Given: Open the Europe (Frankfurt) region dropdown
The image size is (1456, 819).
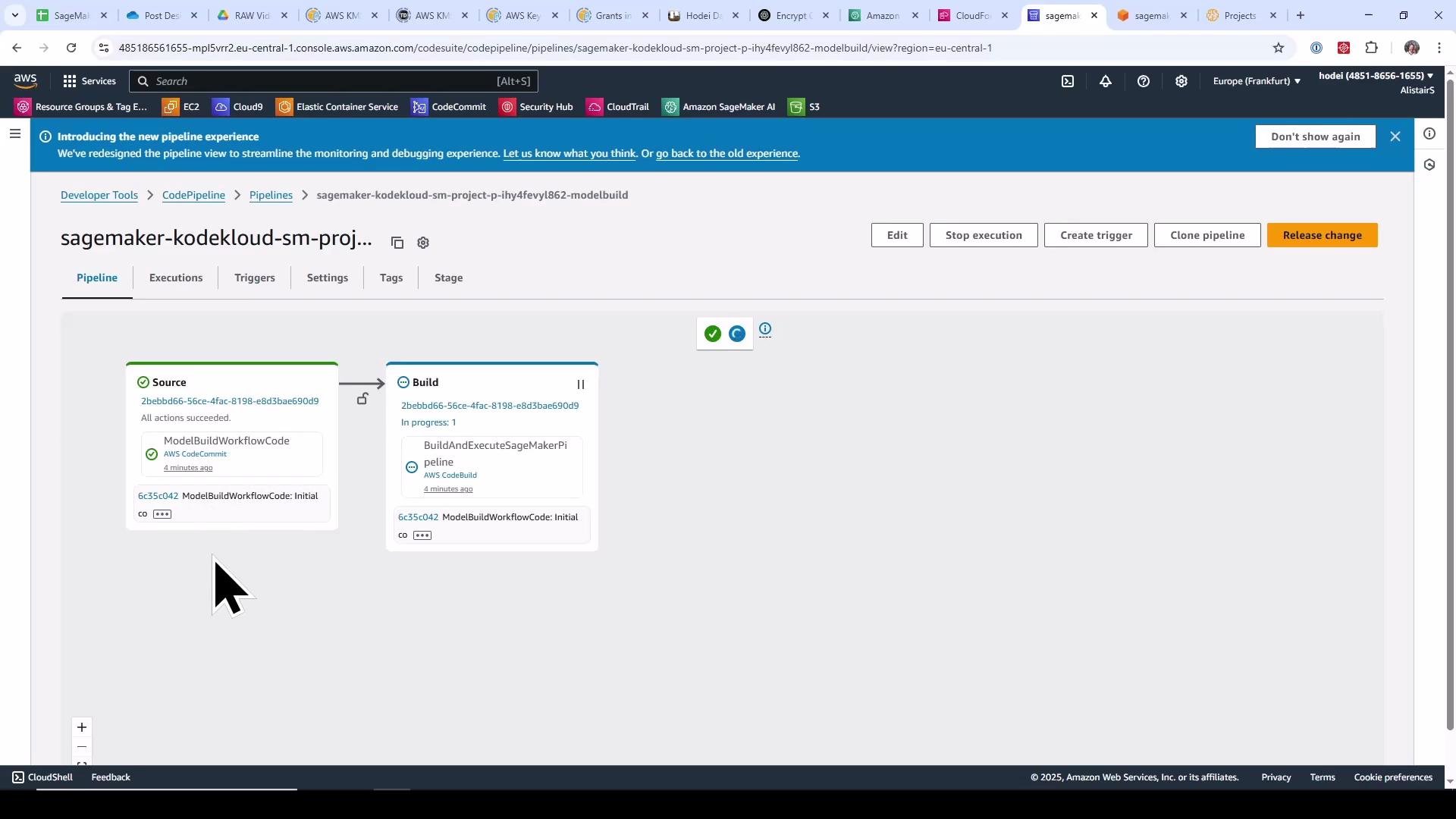Looking at the screenshot, I should 1257,81.
